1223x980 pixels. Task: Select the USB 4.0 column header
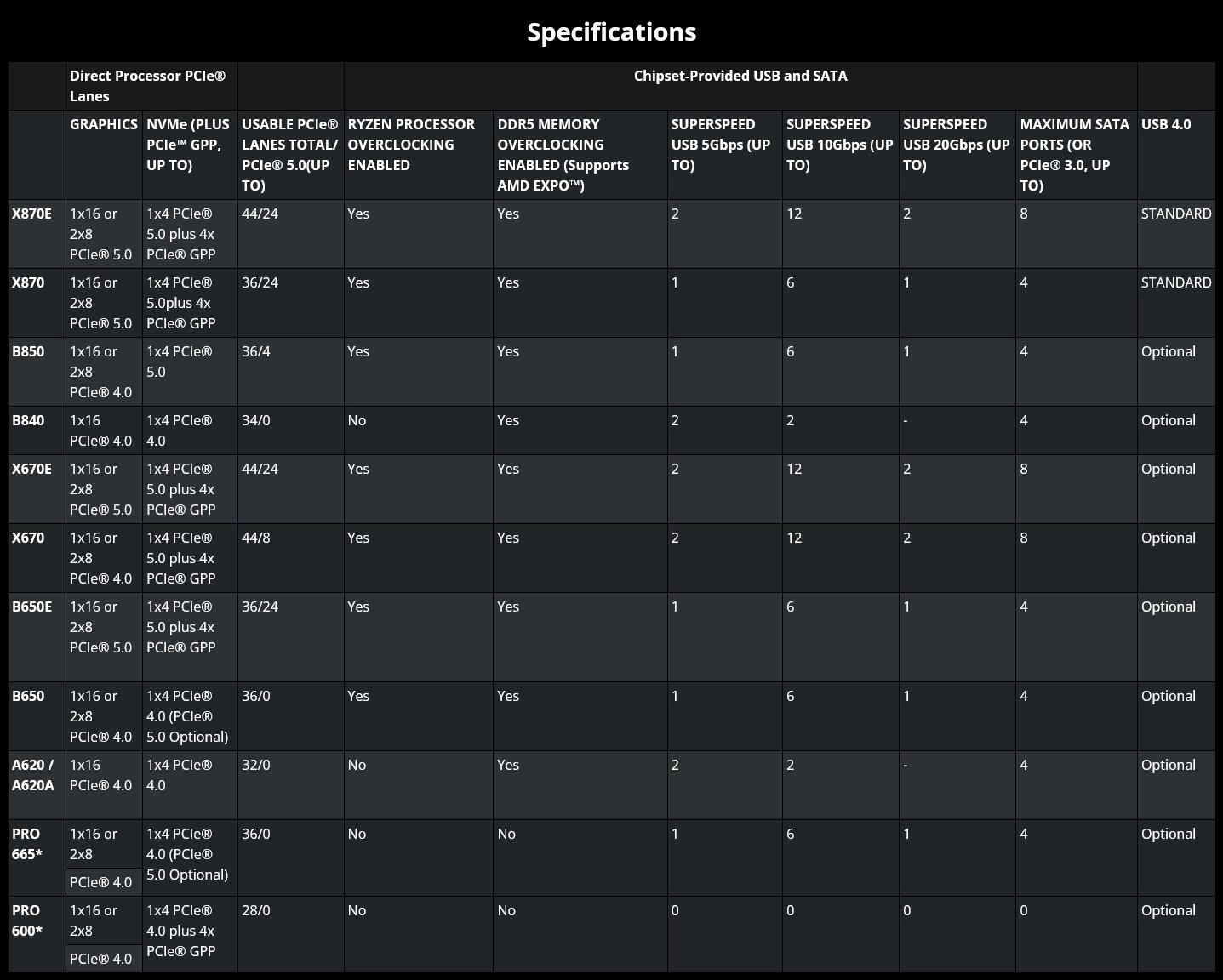(1166, 124)
